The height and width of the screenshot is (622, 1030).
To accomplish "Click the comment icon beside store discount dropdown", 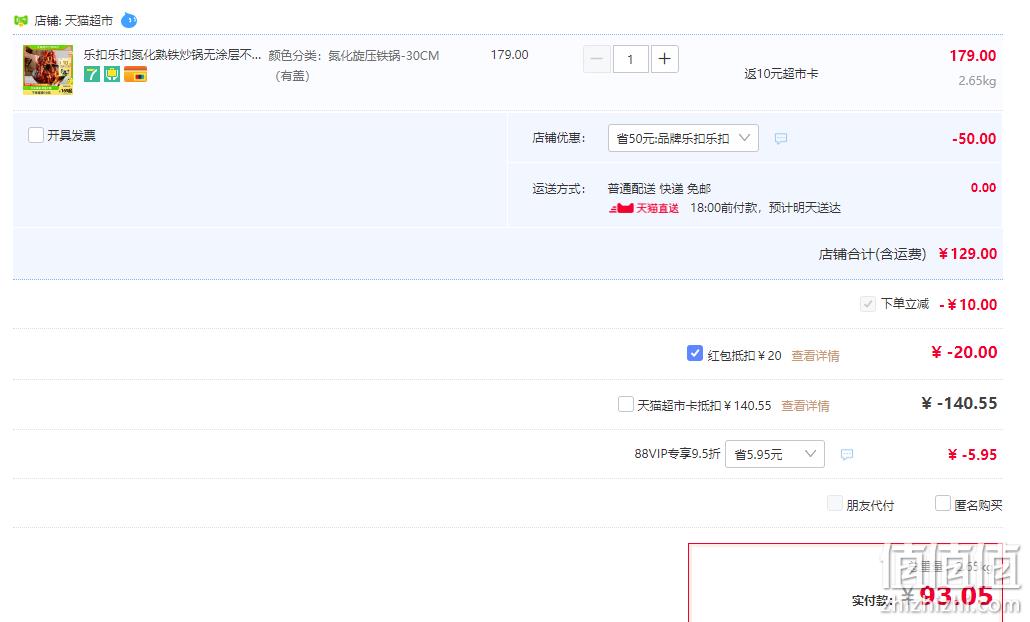I will click(x=780, y=139).
